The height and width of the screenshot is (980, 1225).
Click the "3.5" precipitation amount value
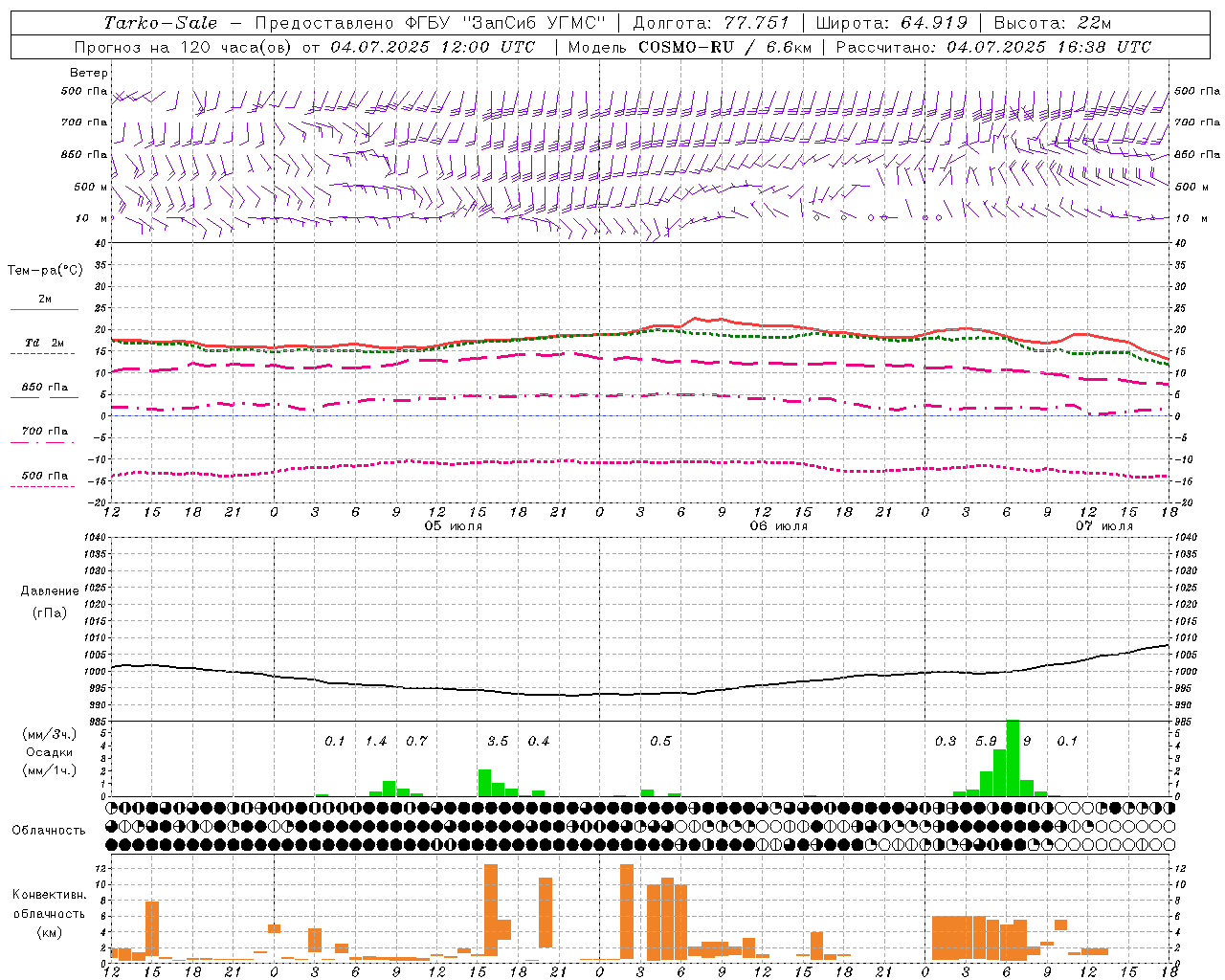(x=498, y=741)
